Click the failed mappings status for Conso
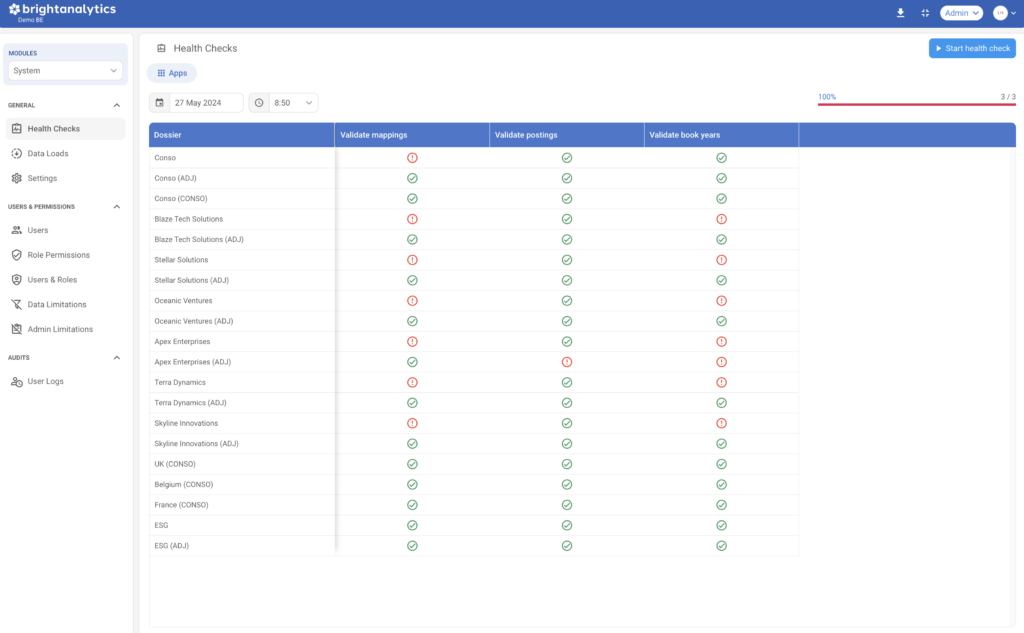The image size is (1024, 633). coord(412,158)
